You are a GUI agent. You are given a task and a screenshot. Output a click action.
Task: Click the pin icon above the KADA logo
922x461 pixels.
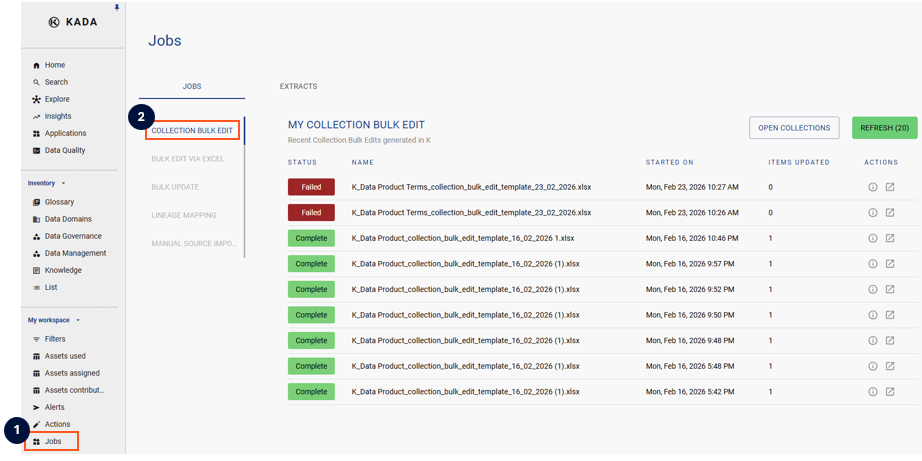(x=117, y=7)
